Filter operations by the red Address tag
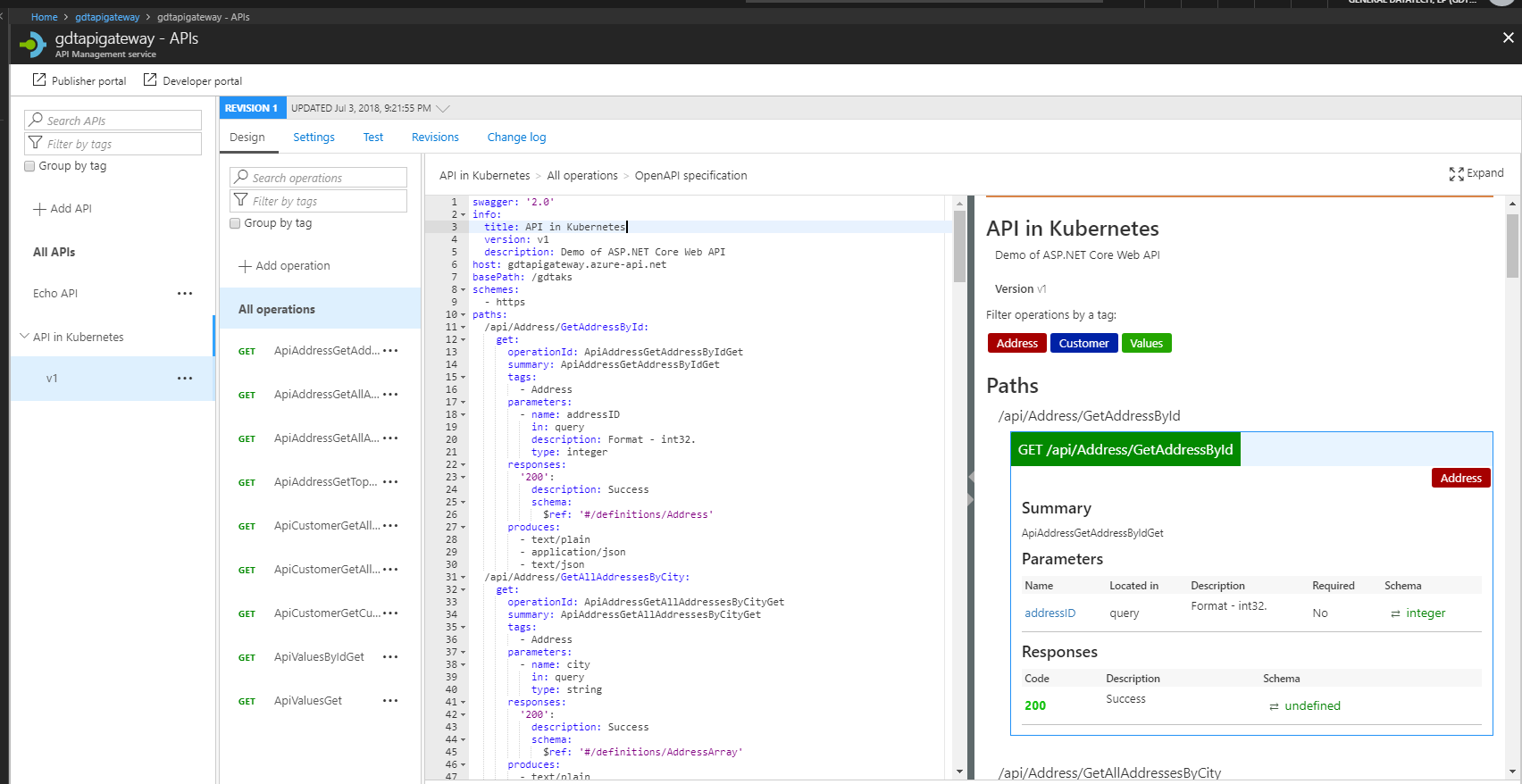The height and width of the screenshot is (784, 1522). [x=1016, y=343]
